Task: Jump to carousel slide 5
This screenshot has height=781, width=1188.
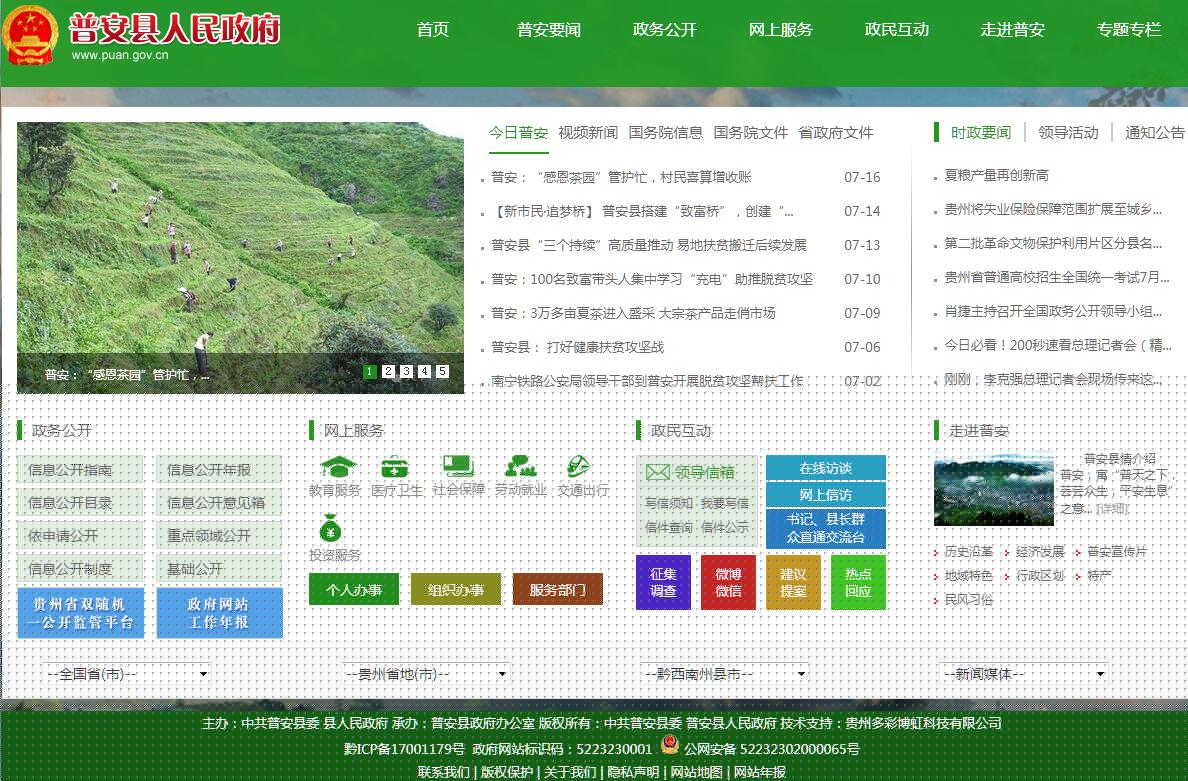Action: coord(442,372)
